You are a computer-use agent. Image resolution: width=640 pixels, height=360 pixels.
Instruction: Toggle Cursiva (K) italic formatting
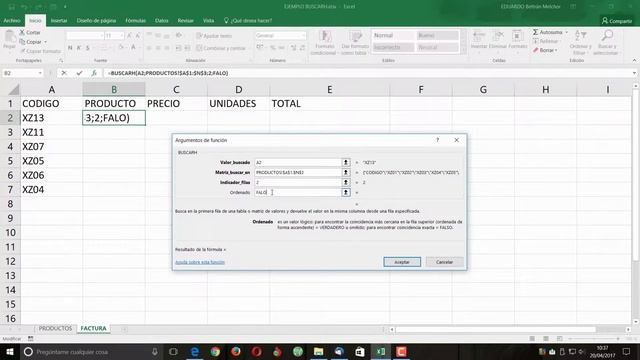(79, 48)
